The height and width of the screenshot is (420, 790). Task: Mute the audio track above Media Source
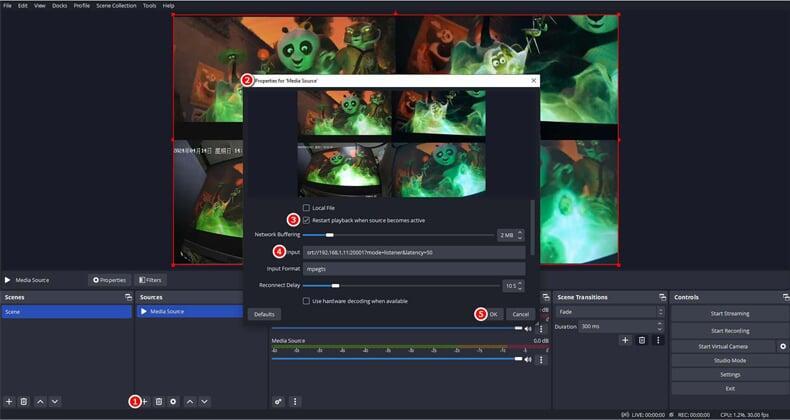point(528,329)
